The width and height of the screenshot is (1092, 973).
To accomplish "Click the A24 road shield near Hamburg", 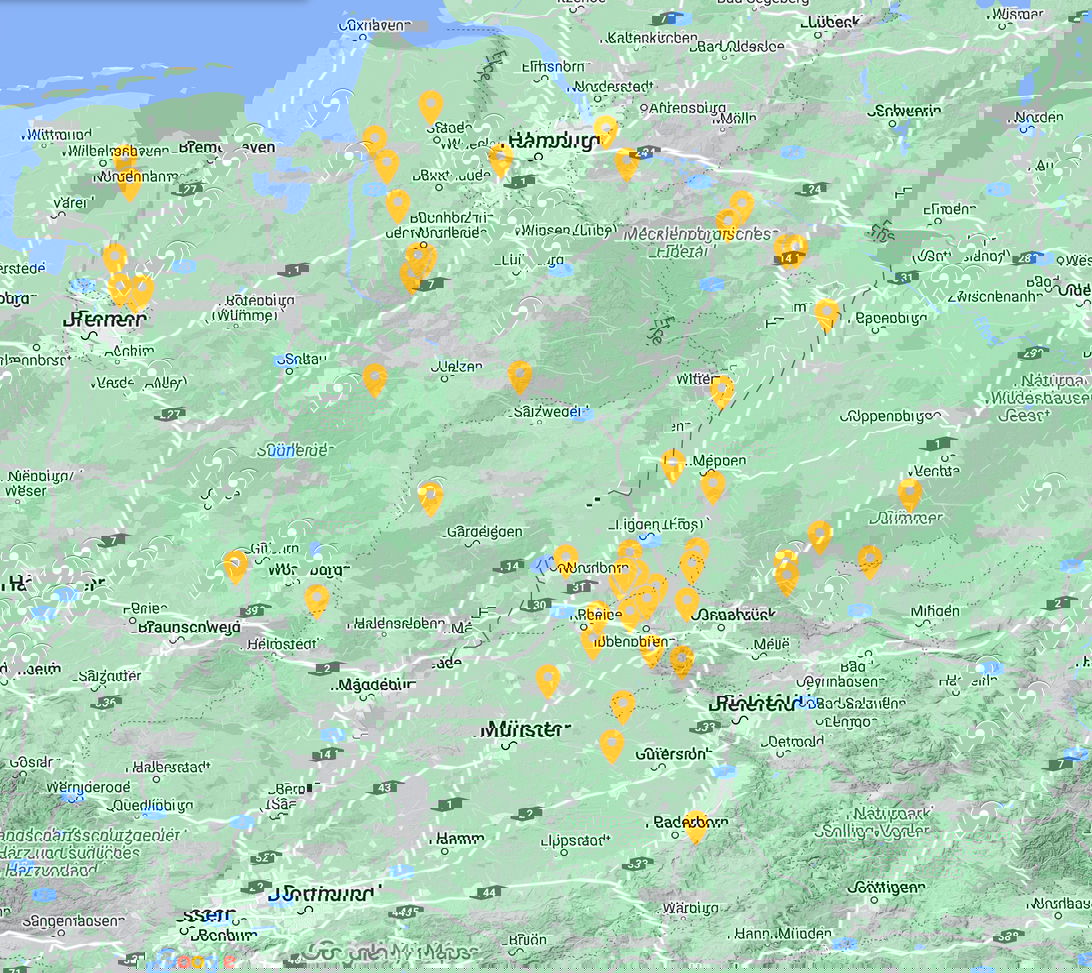I will click(647, 150).
